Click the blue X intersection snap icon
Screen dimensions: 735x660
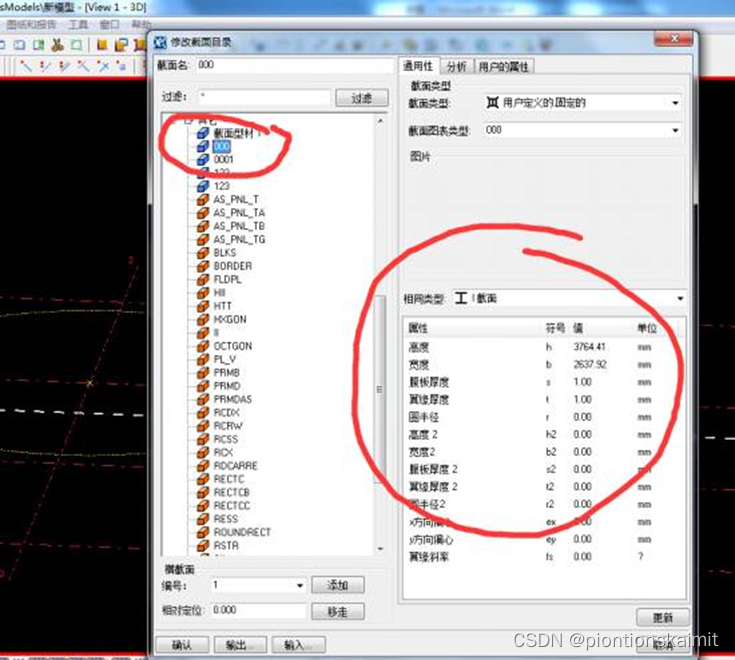click(x=102, y=66)
